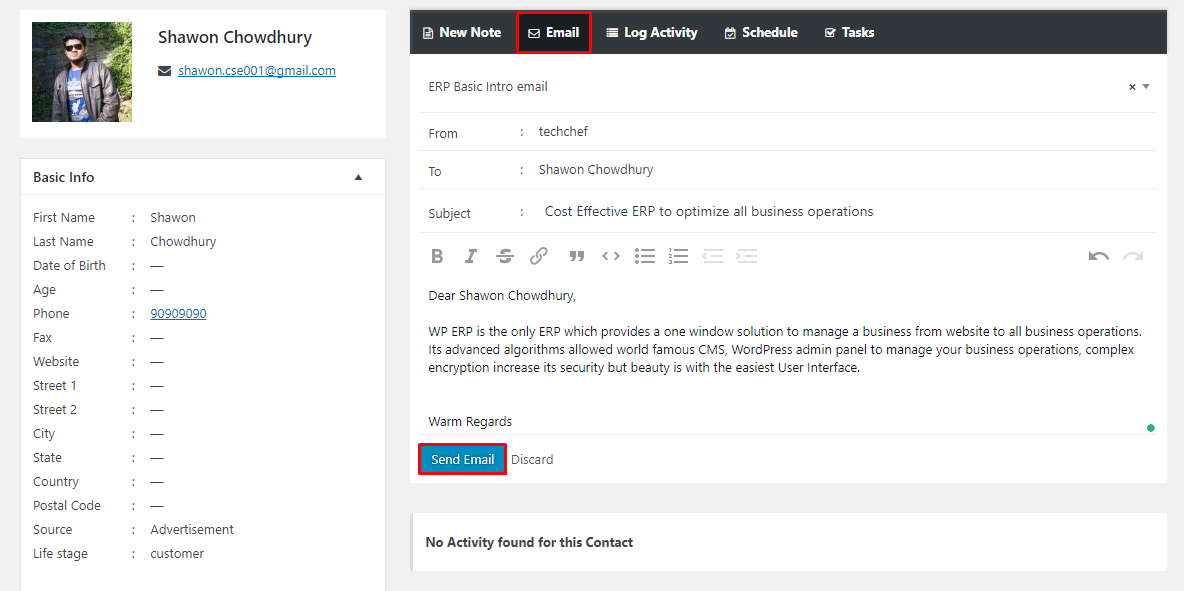This screenshot has width=1184, height=591.
Task: Open the Schedule tab
Action: (761, 32)
